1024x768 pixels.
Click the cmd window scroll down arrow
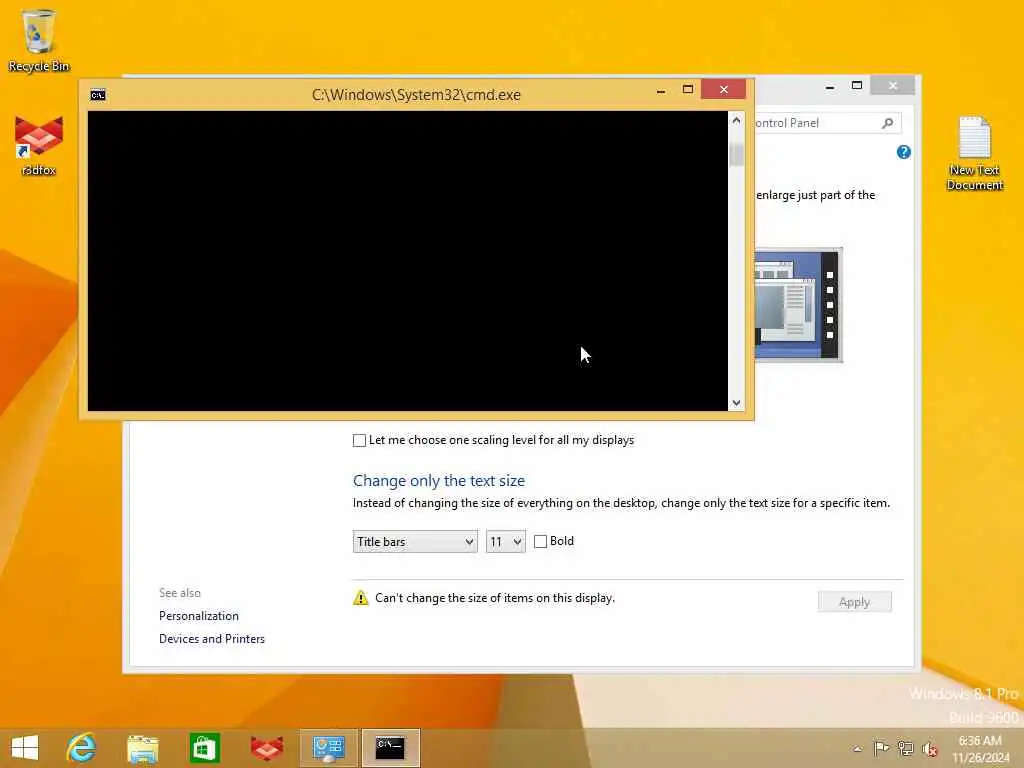[x=736, y=403]
